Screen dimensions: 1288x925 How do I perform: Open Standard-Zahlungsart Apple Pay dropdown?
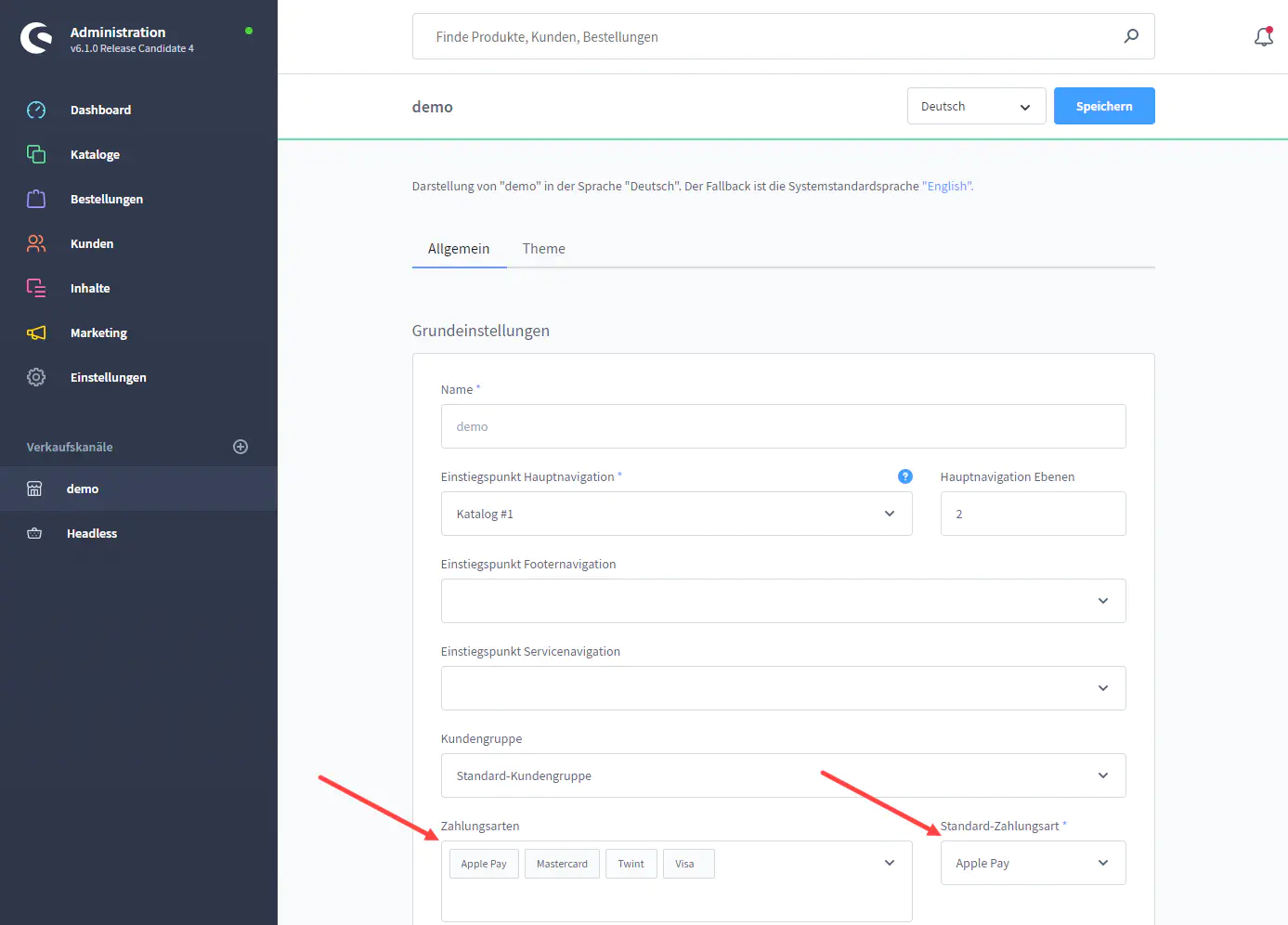[1033, 863]
